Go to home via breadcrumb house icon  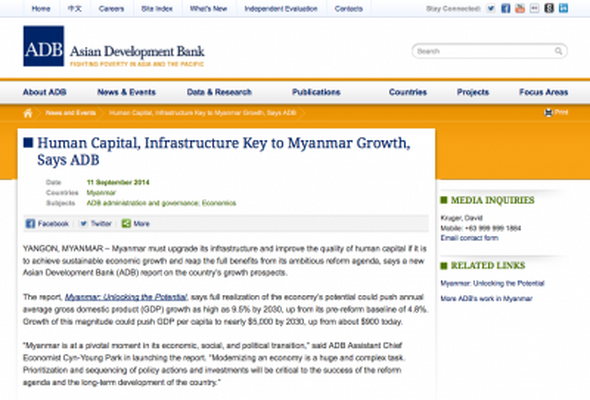coord(28,113)
